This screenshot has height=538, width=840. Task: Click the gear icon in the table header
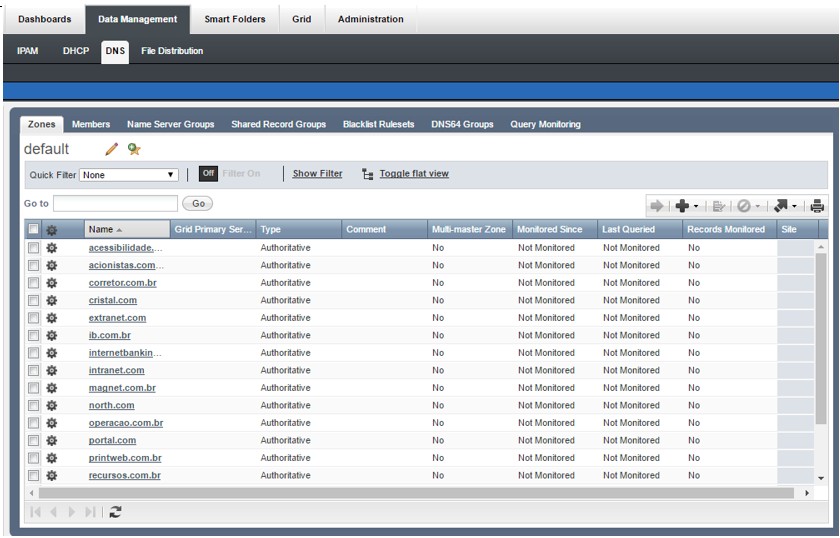(52, 229)
